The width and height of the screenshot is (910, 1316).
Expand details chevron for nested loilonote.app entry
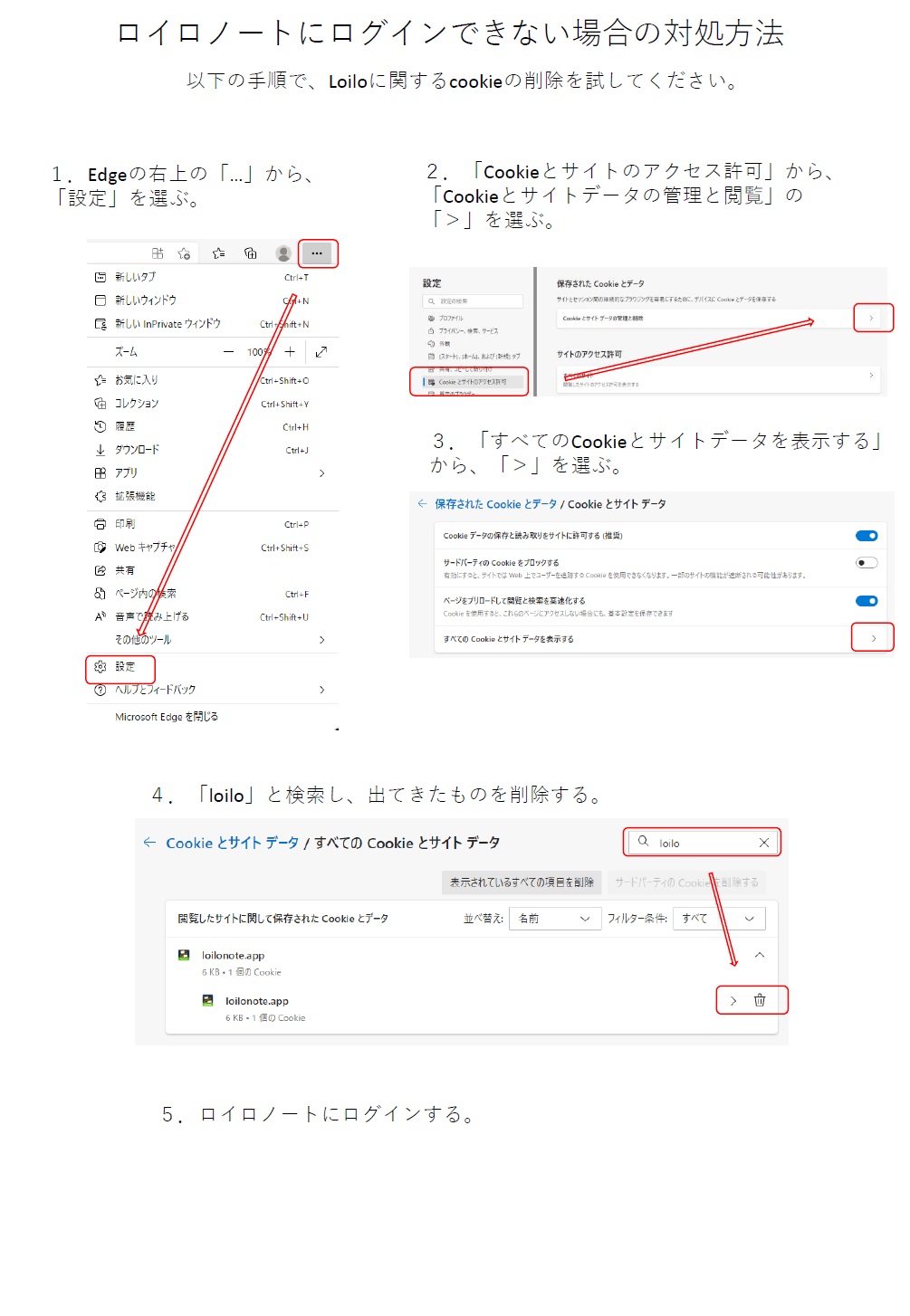(x=733, y=1001)
